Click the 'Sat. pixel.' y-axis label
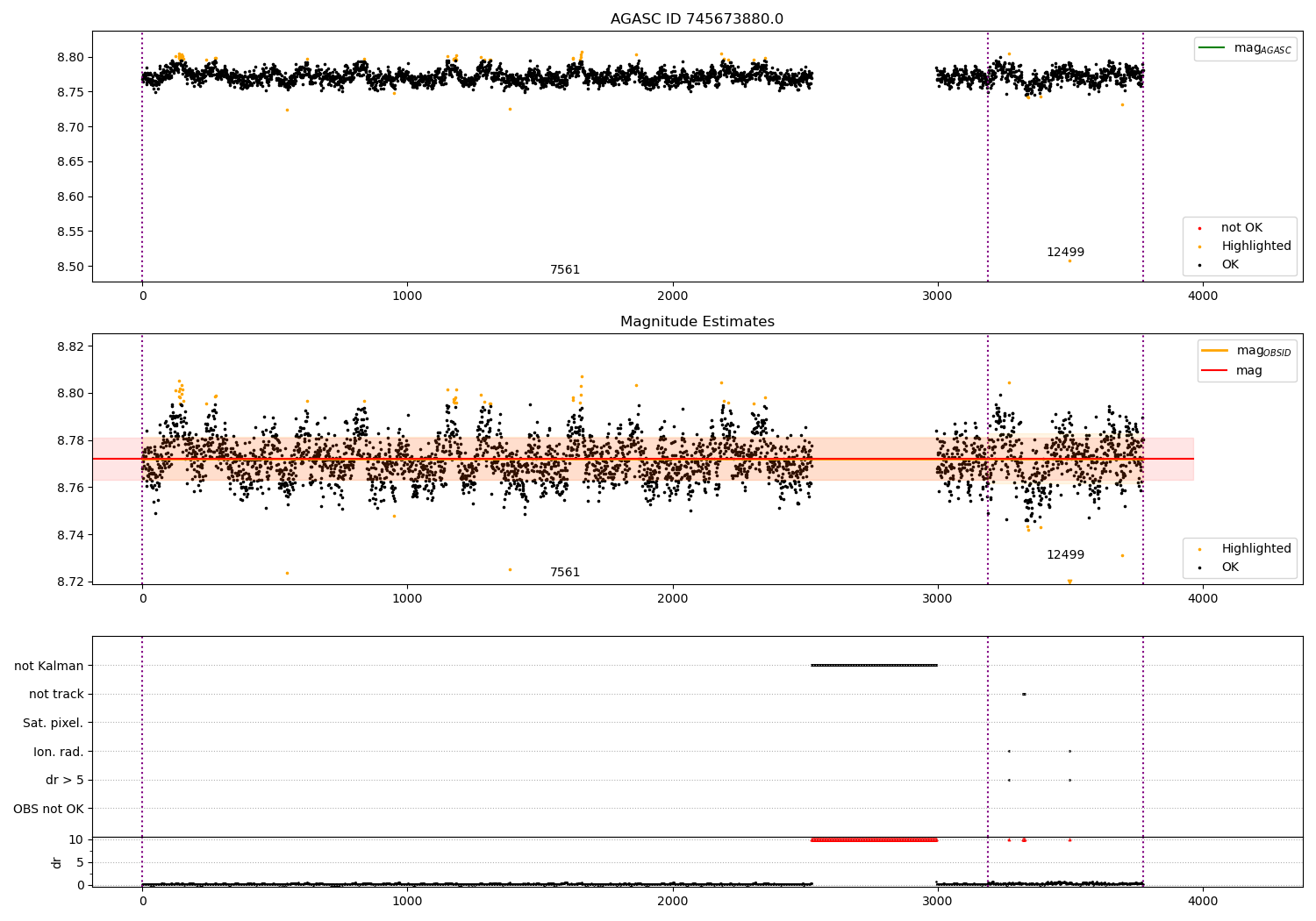1316x921 pixels. [x=54, y=723]
